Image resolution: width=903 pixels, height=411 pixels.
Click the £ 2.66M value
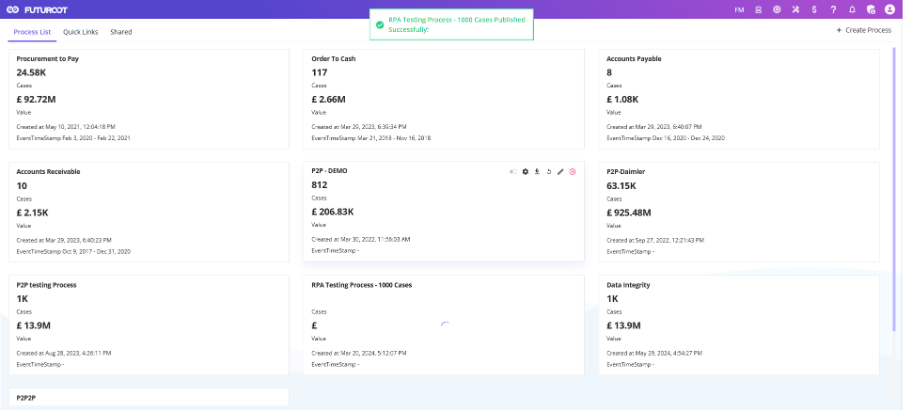pyautogui.click(x=328, y=100)
